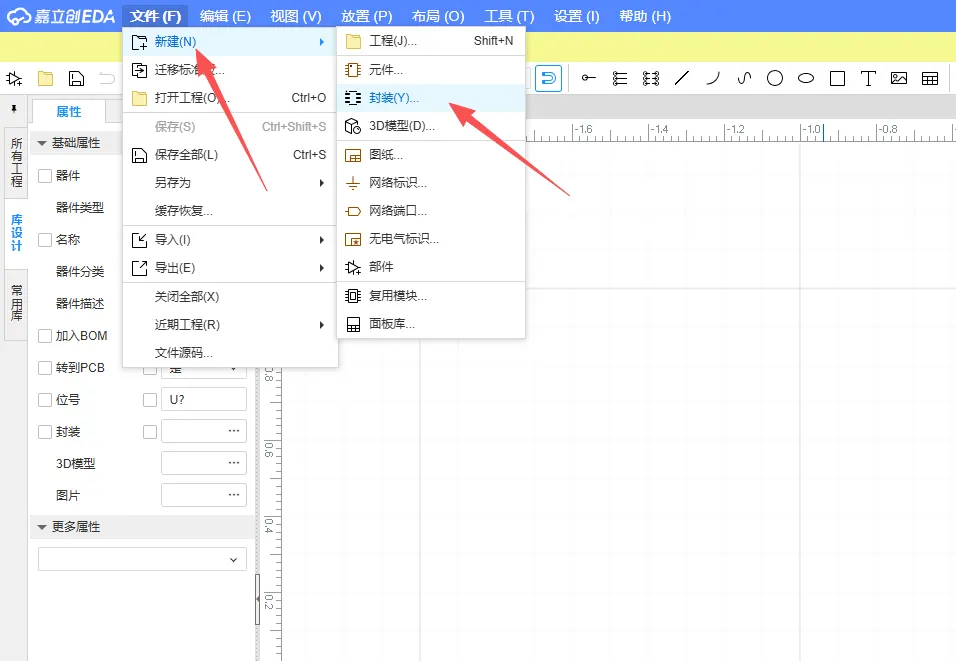Image resolution: width=956 pixels, height=661 pixels.
Task: Click the open folder toolbar icon
Action: click(x=45, y=79)
